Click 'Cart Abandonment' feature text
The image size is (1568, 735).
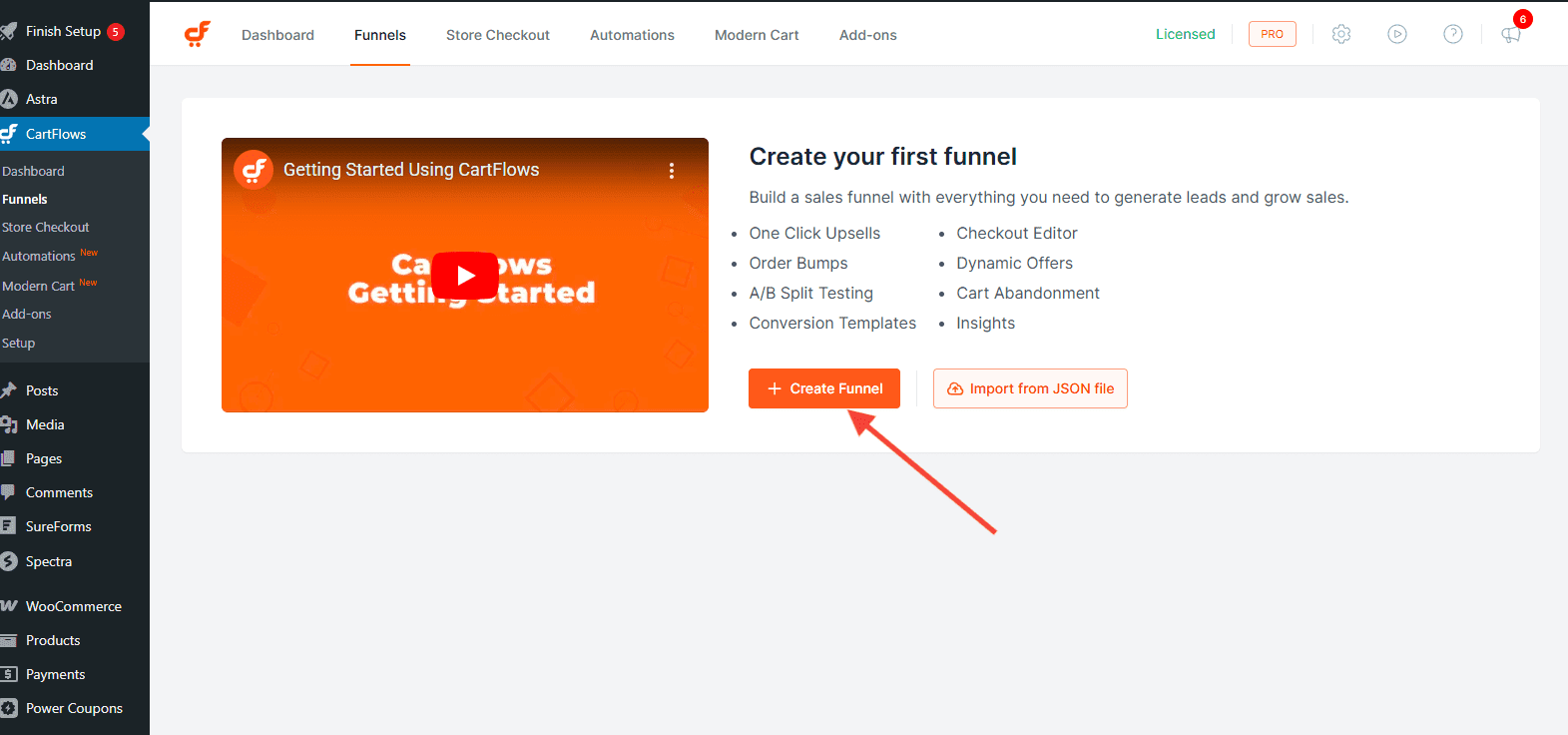[1028, 293]
